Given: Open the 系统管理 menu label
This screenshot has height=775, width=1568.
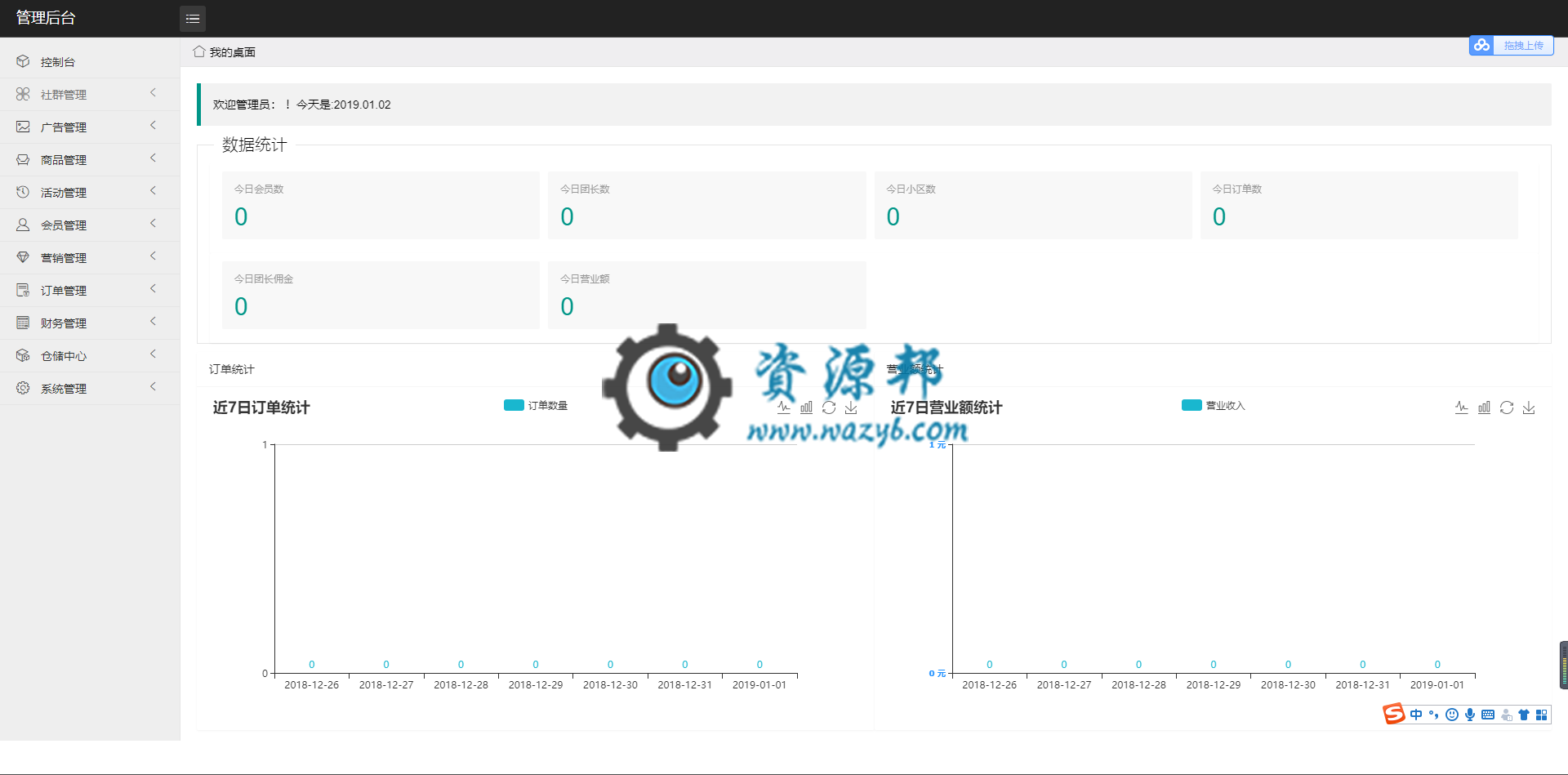Looking at the screenshot, I should (x=64, y=389).
